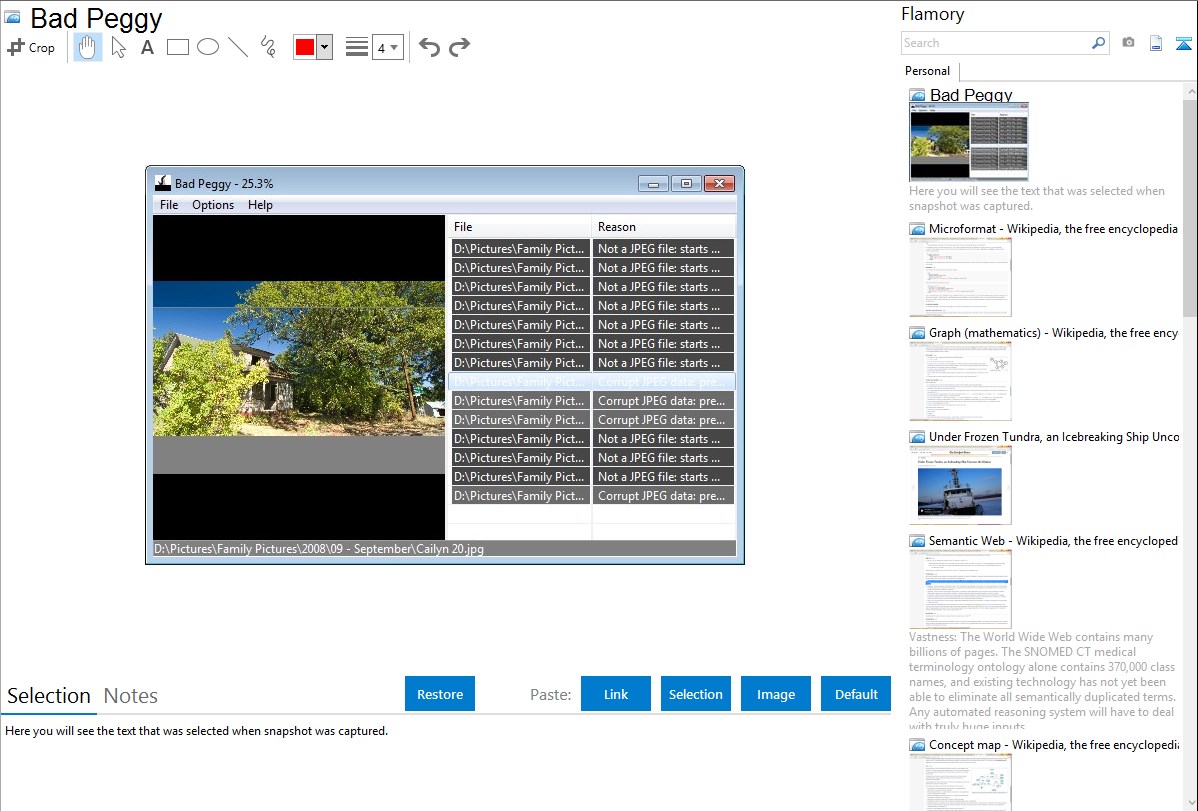Screen dimensions: 1198x811
Task: Expand the line width dropdown
Action: pyautogui.click(x=387, y=47)
